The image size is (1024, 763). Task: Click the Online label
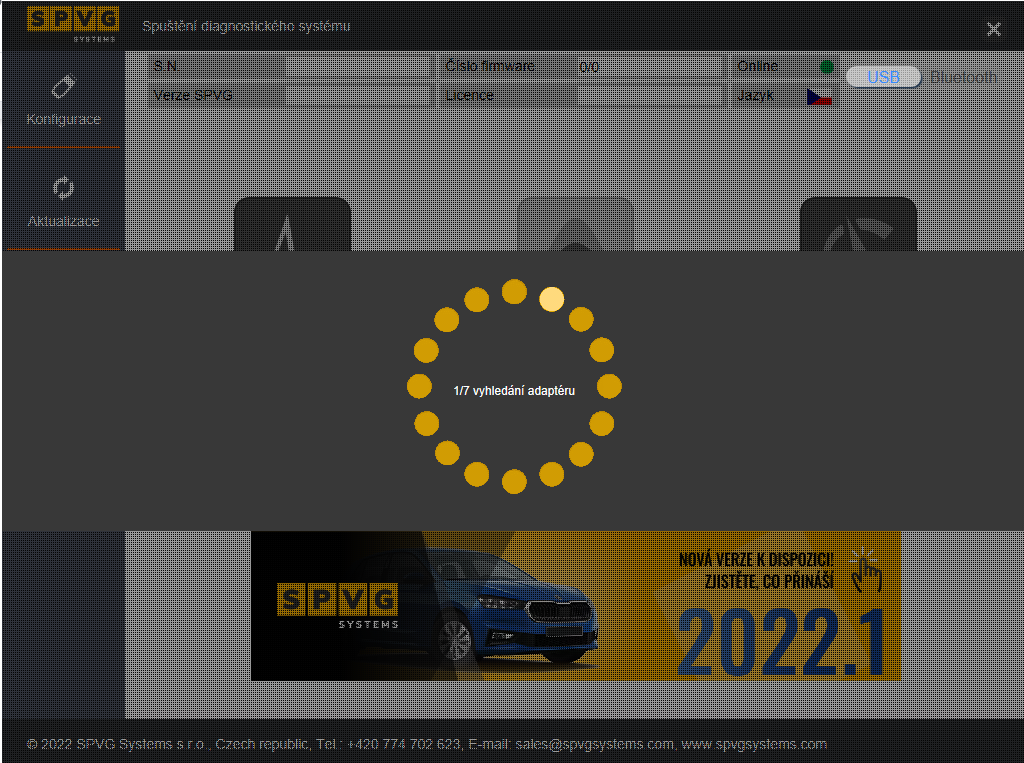pos(758,66)
